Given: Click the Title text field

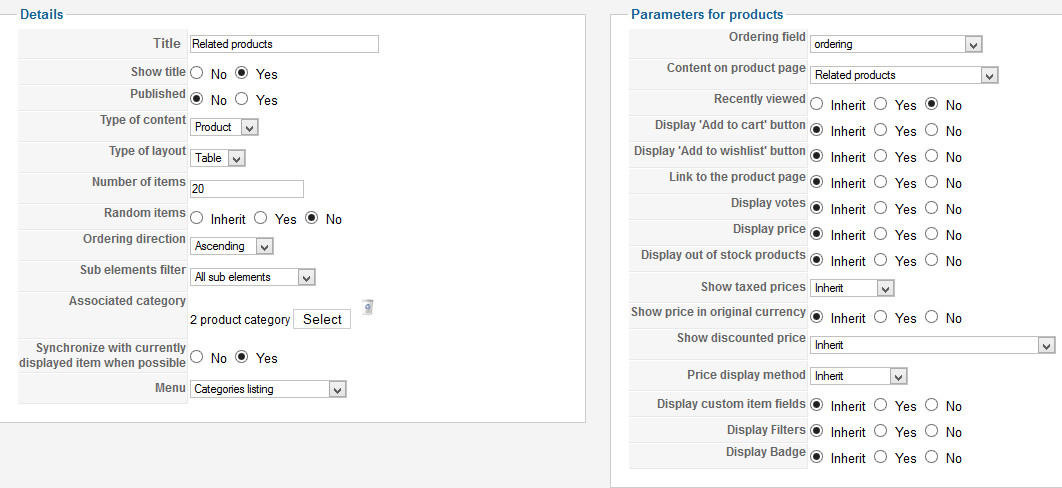Looking at the screenshot, I should 284,44.
